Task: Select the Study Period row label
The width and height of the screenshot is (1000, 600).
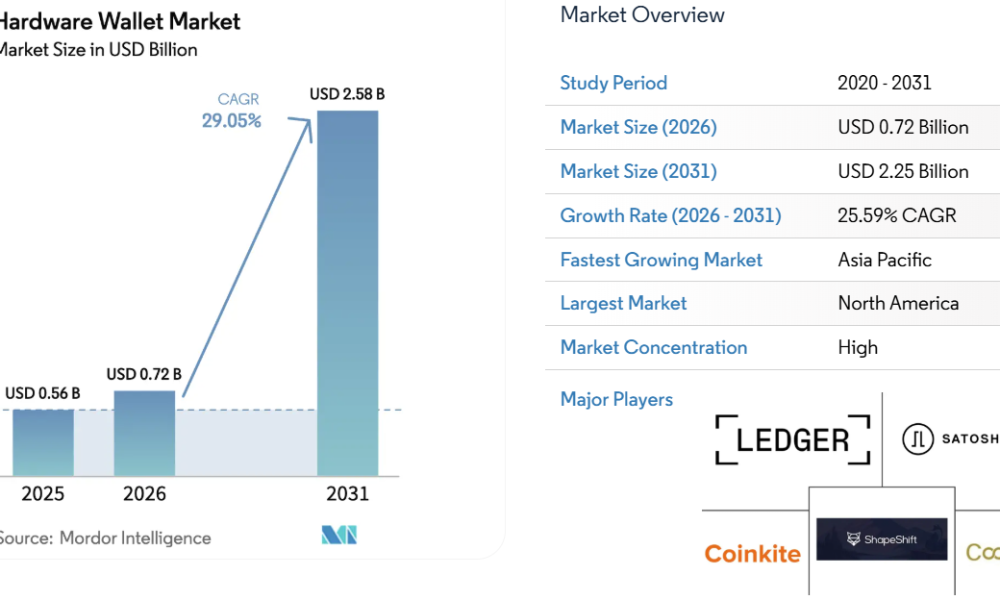Action: click(x=613, y=83)
